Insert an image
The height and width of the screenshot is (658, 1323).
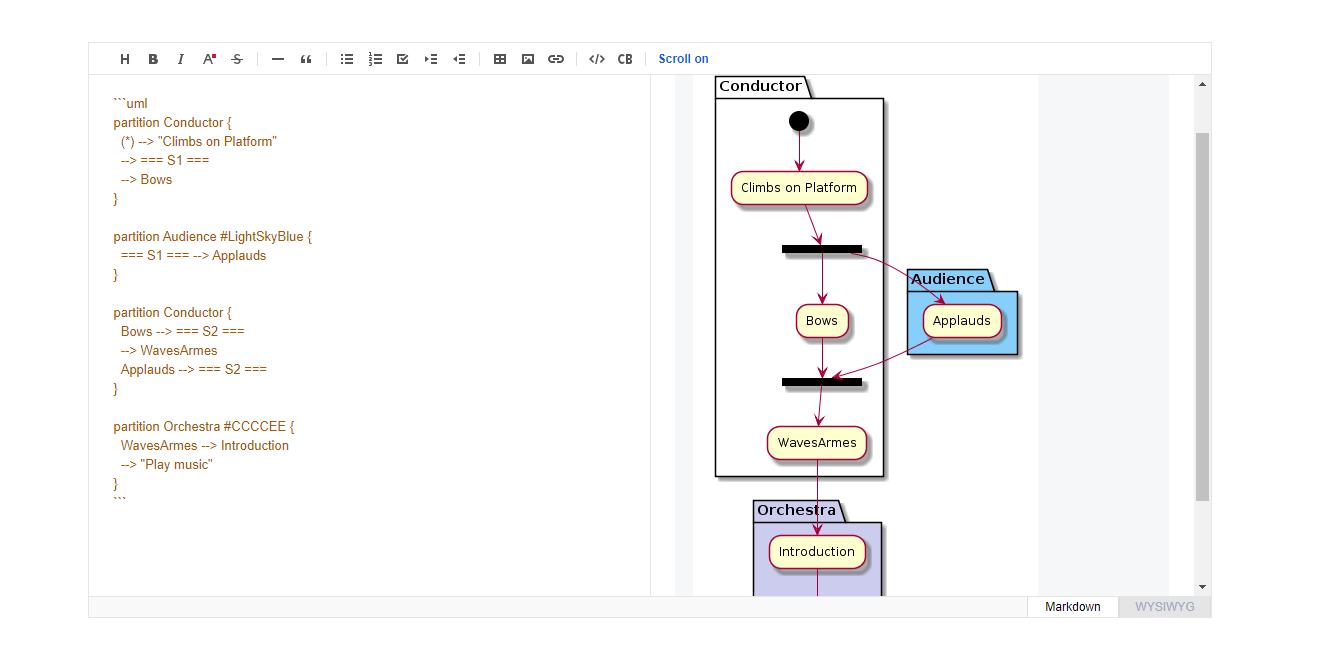point(528,59)
